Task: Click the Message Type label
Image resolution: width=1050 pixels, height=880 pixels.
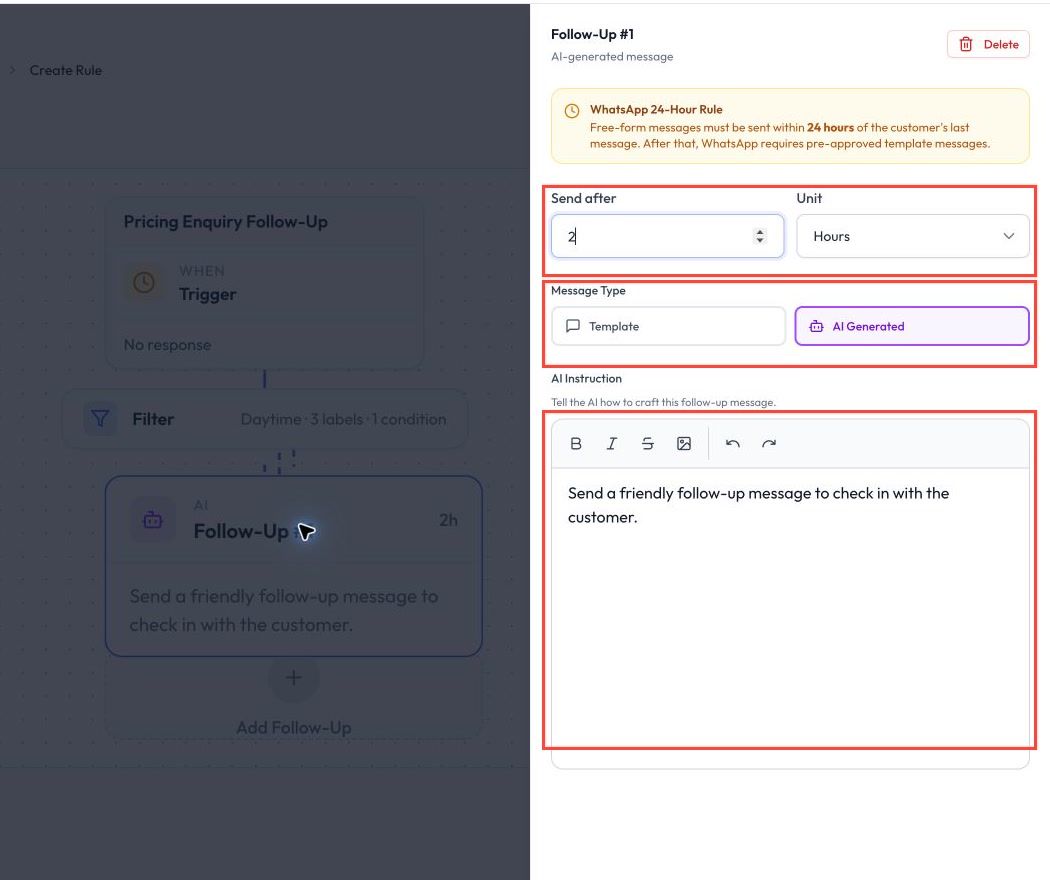Action: tap(588, 291)
